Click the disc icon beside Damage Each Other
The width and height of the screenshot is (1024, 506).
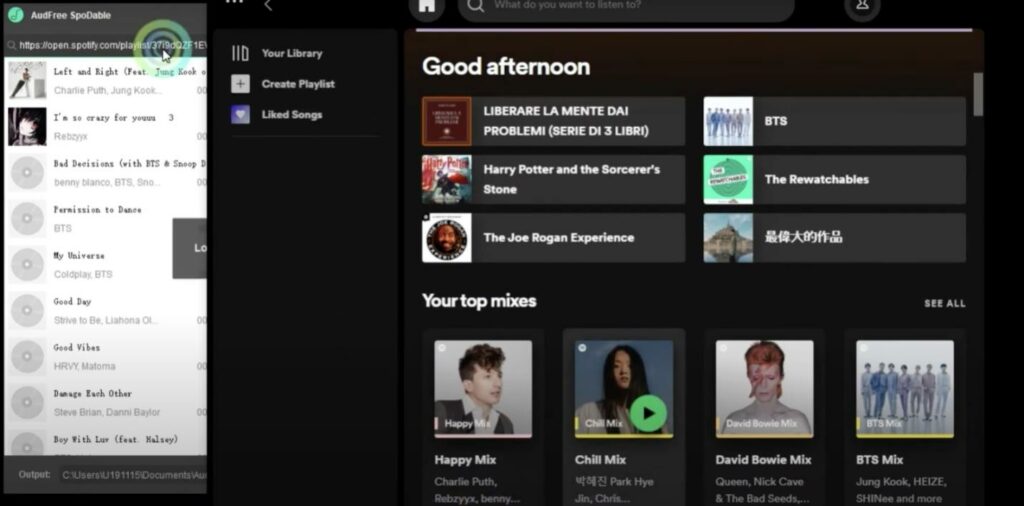tap(27, 403)
